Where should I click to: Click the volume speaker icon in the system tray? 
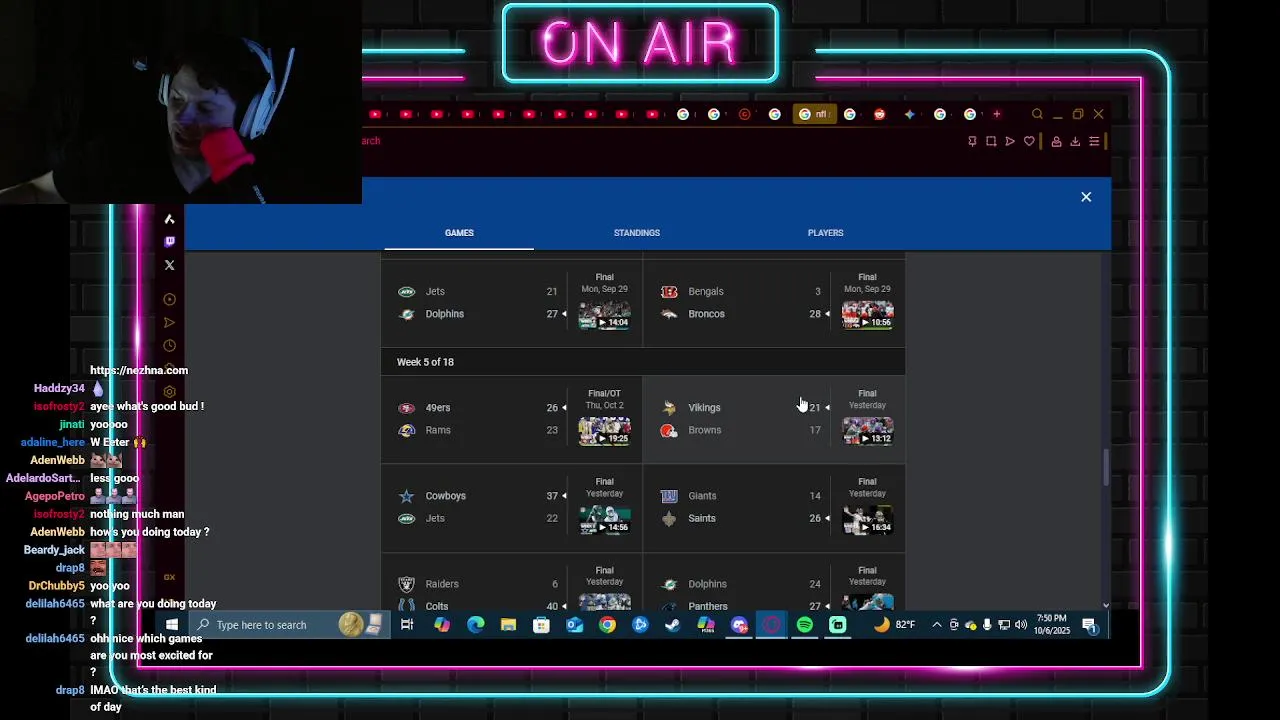1021,625
